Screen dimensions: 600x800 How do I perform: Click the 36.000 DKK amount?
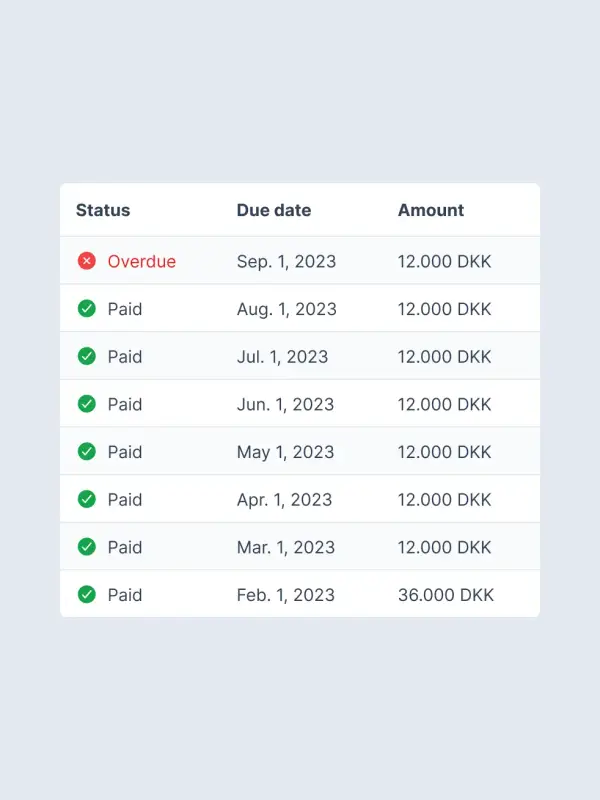[446, 595]
